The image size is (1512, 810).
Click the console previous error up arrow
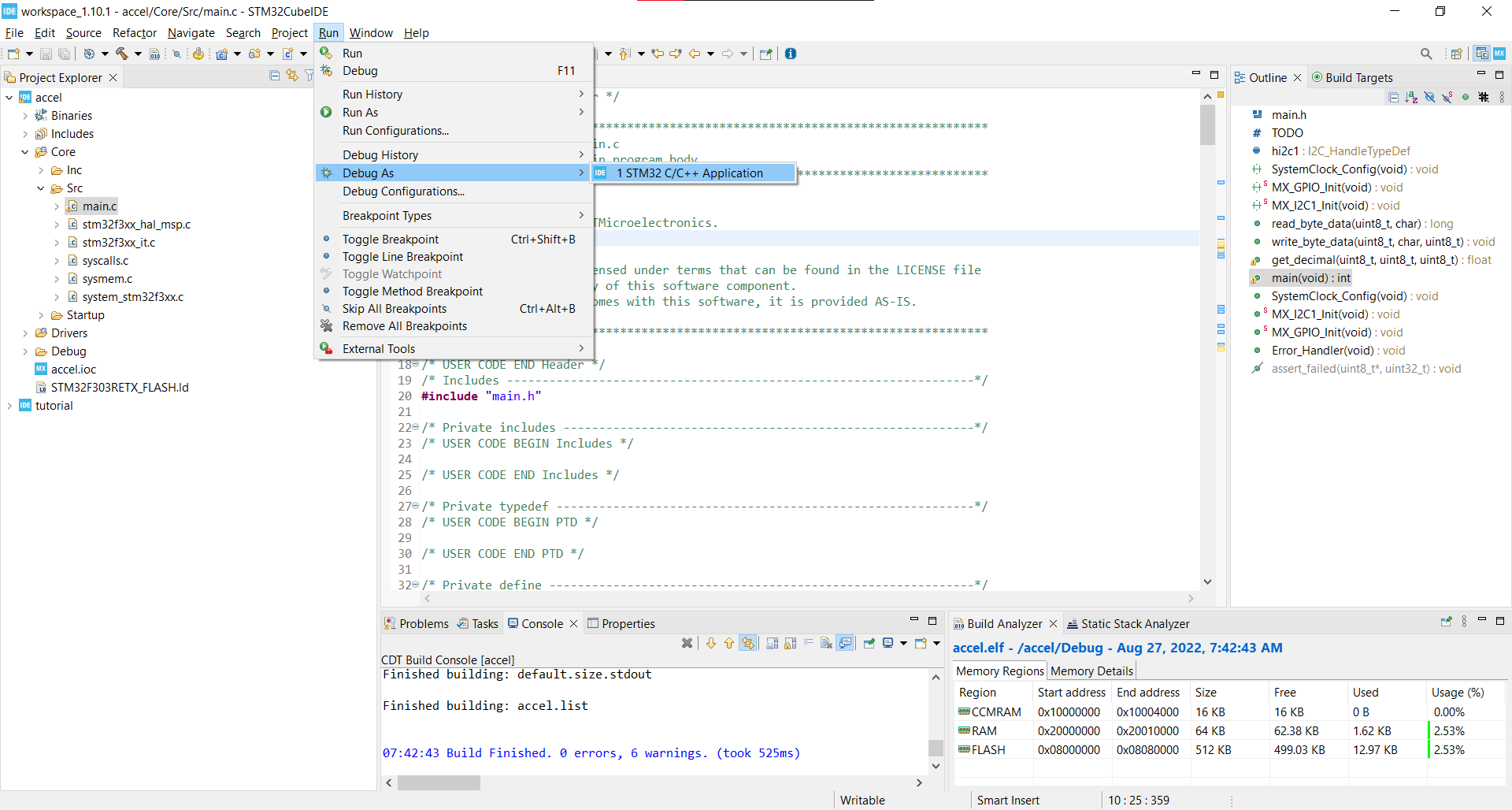coord(729,643)
